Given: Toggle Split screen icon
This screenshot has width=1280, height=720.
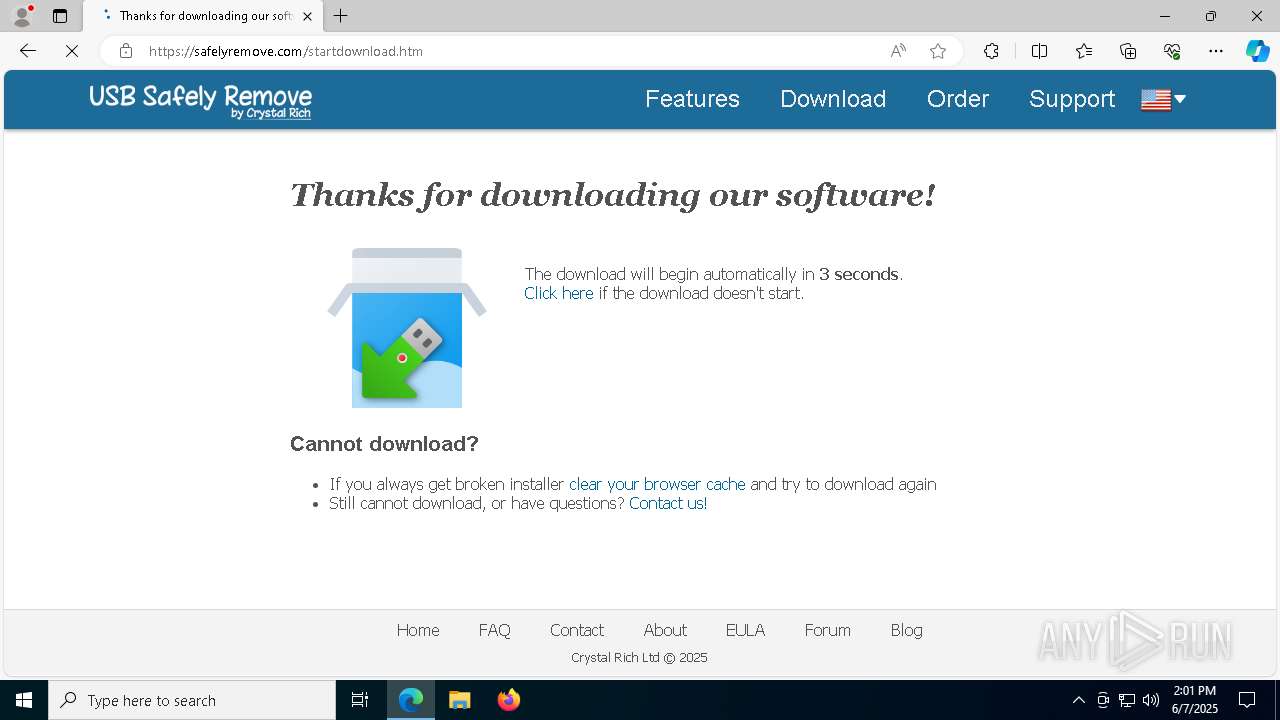Looking at the screenshot, I should 1039,51.
